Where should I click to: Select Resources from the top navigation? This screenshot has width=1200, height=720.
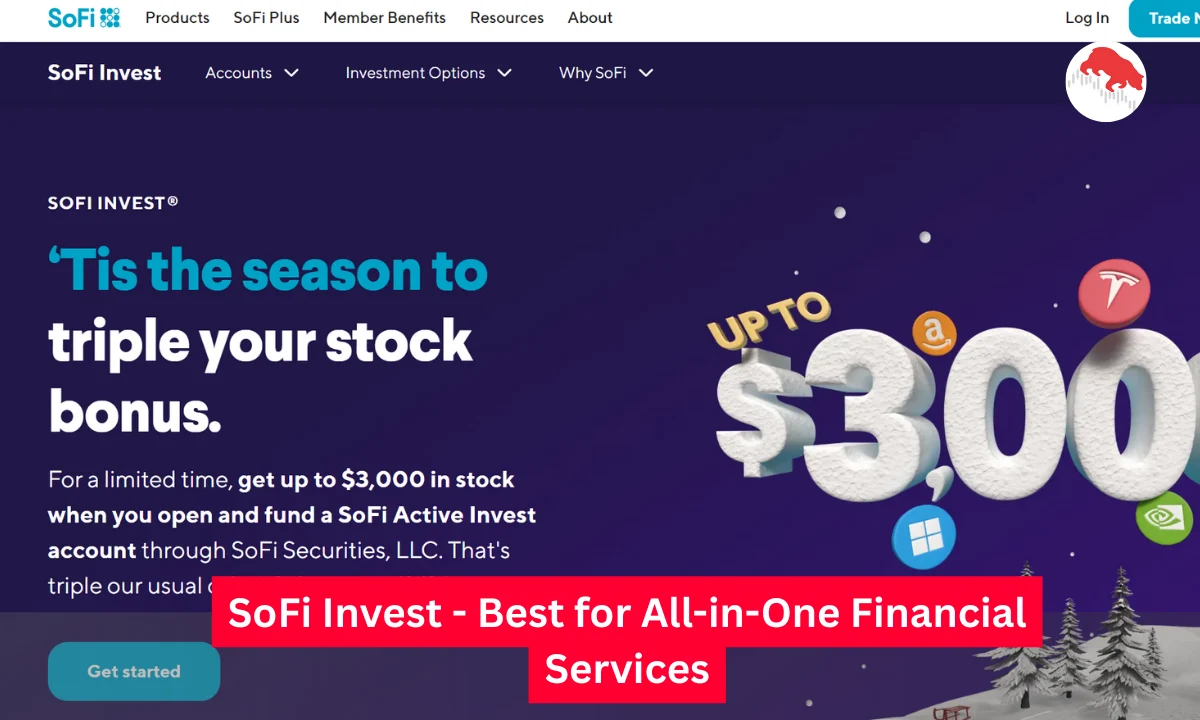click(x=506, y=17)
